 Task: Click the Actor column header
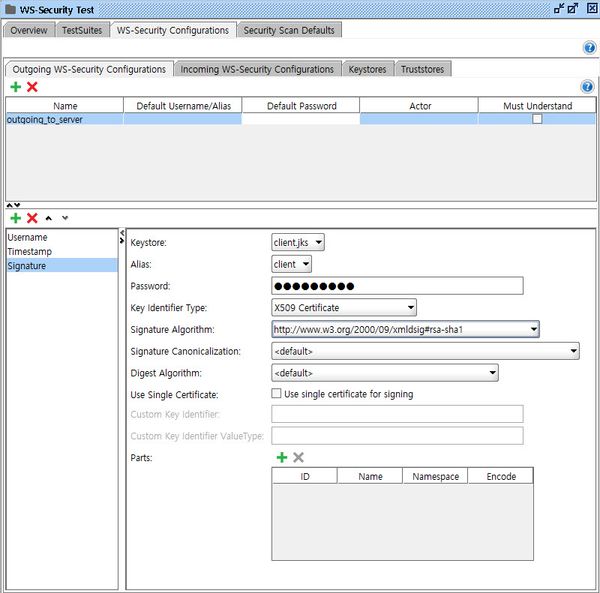[x=419, y=106]
